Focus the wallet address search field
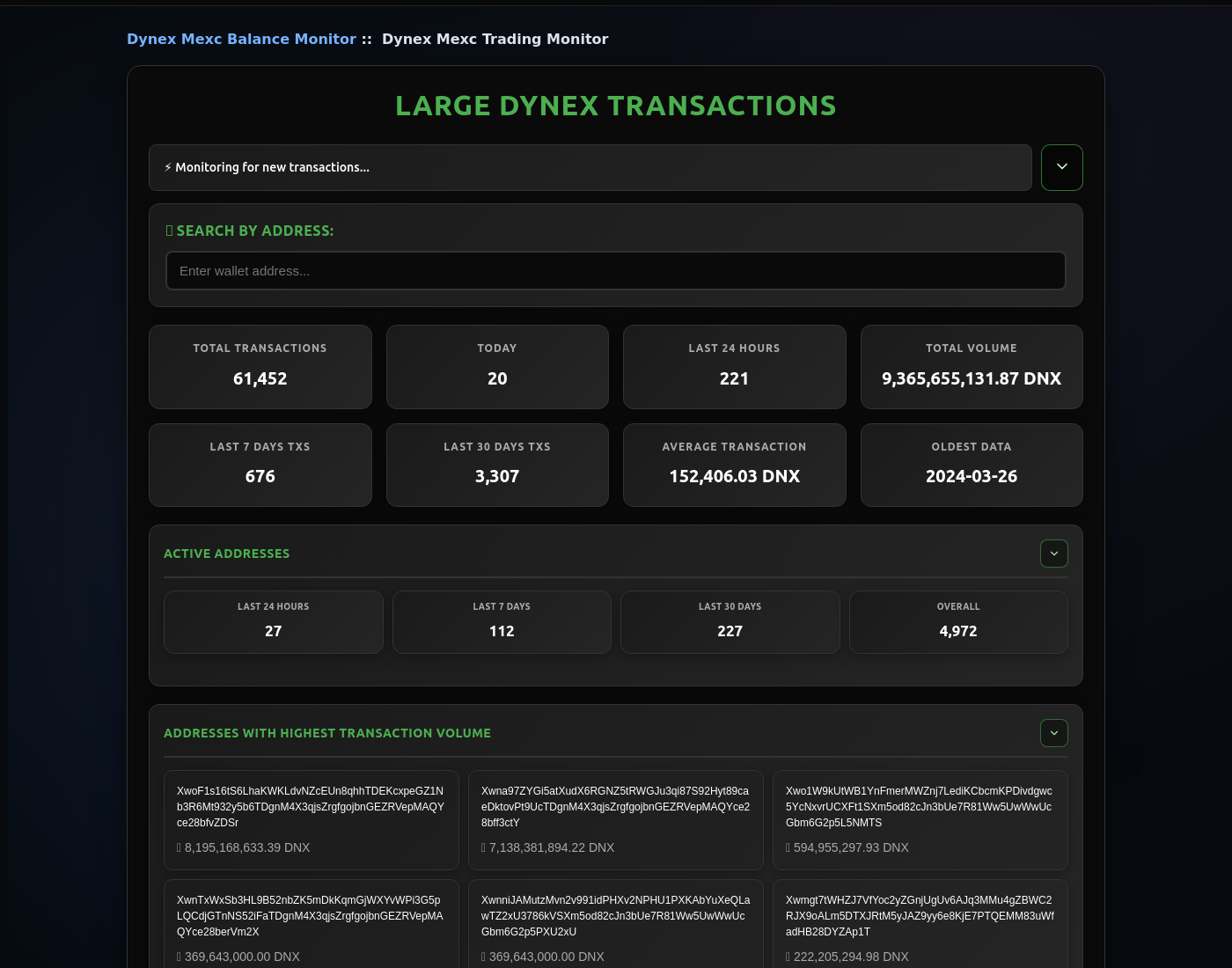The height and width of the screenshot is (968, 1232). point(616,271)
